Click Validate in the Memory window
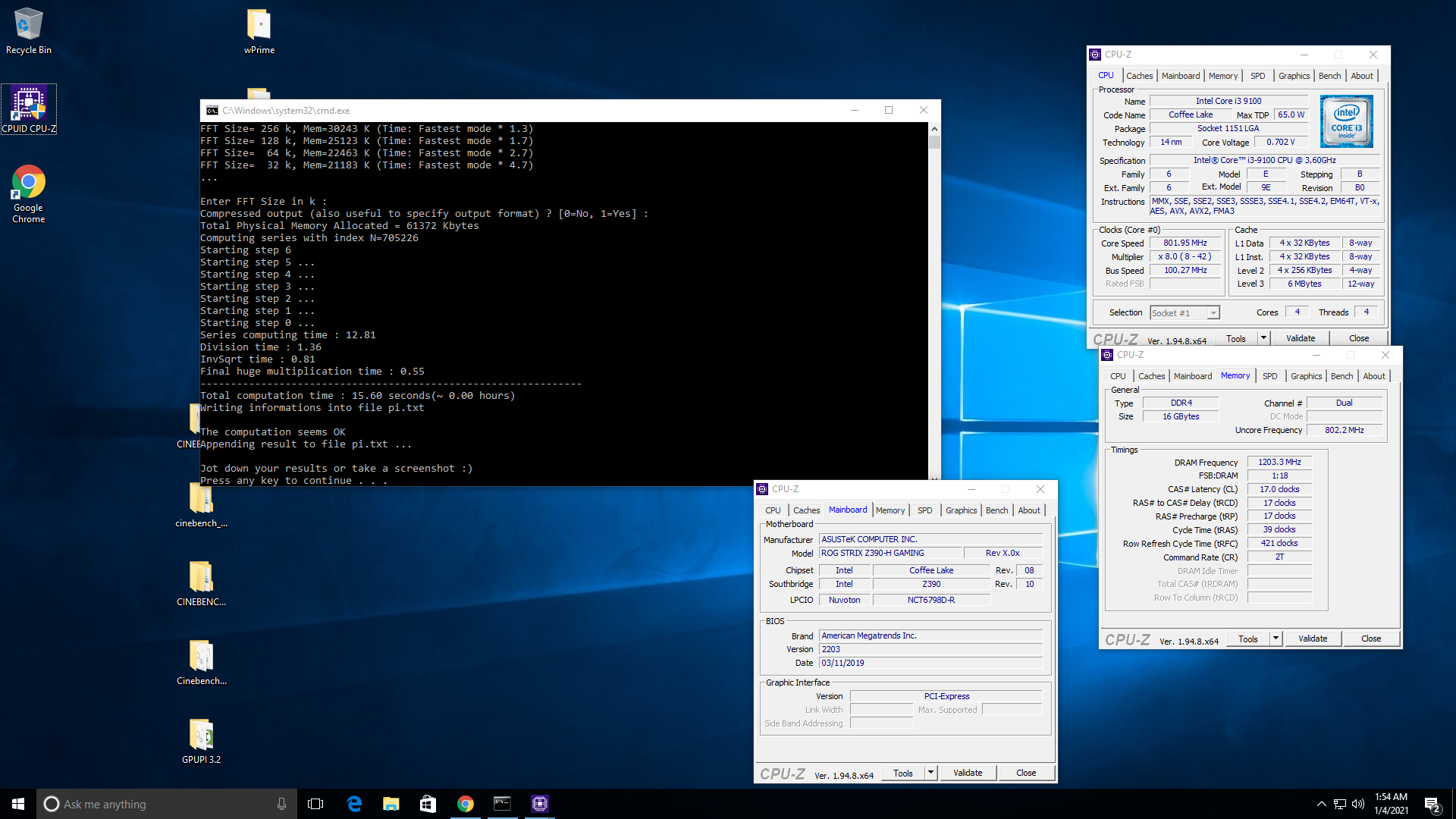Image resolution: width=1456 pixels, height=819 pixels. click(x=1313, y=639)
